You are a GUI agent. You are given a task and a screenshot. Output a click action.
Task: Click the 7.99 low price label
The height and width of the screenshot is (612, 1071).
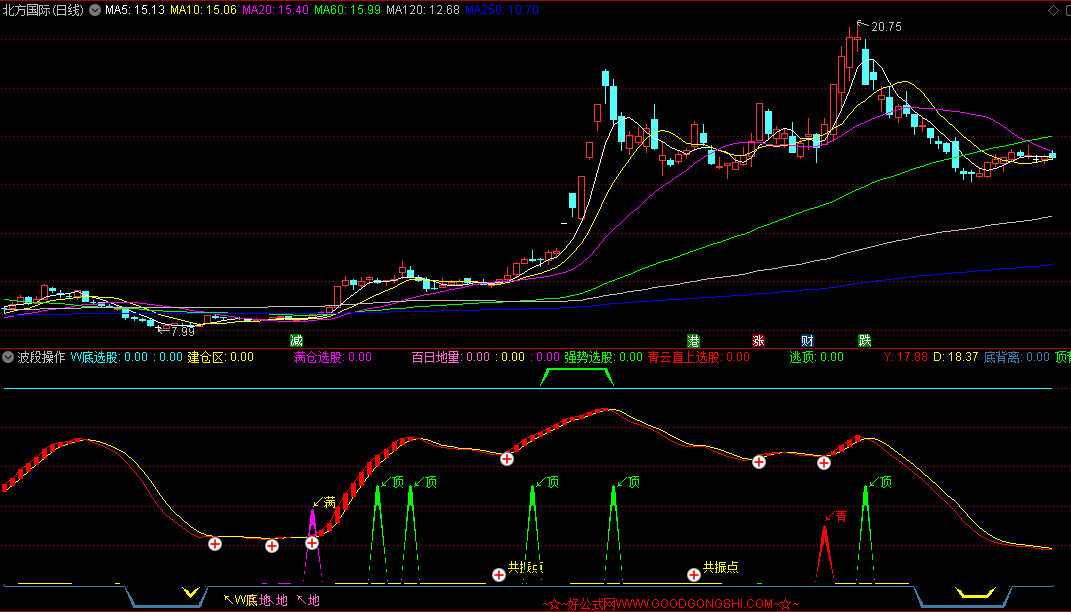[182, 331]
